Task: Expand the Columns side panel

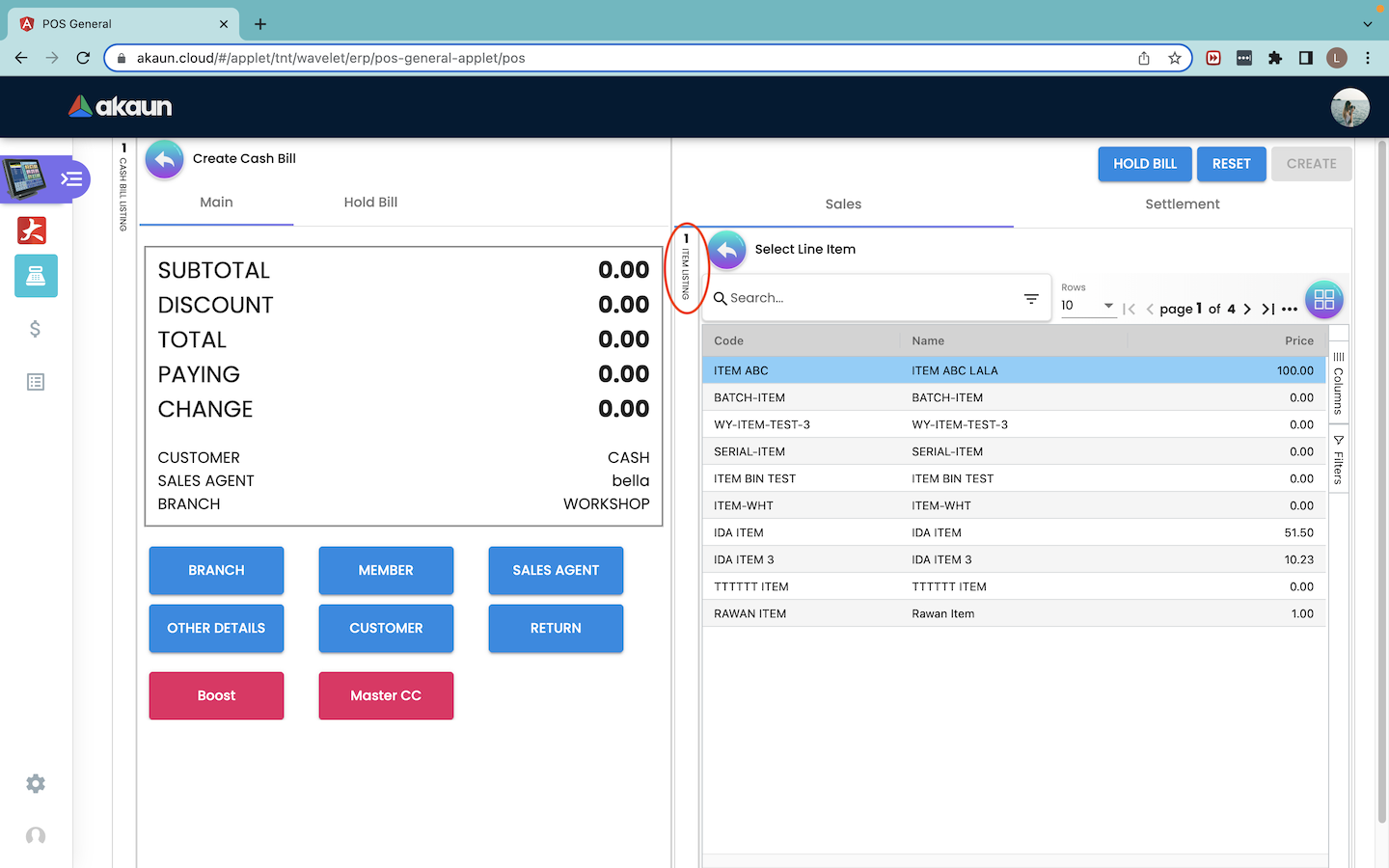Action: (x=1338, y=384)
